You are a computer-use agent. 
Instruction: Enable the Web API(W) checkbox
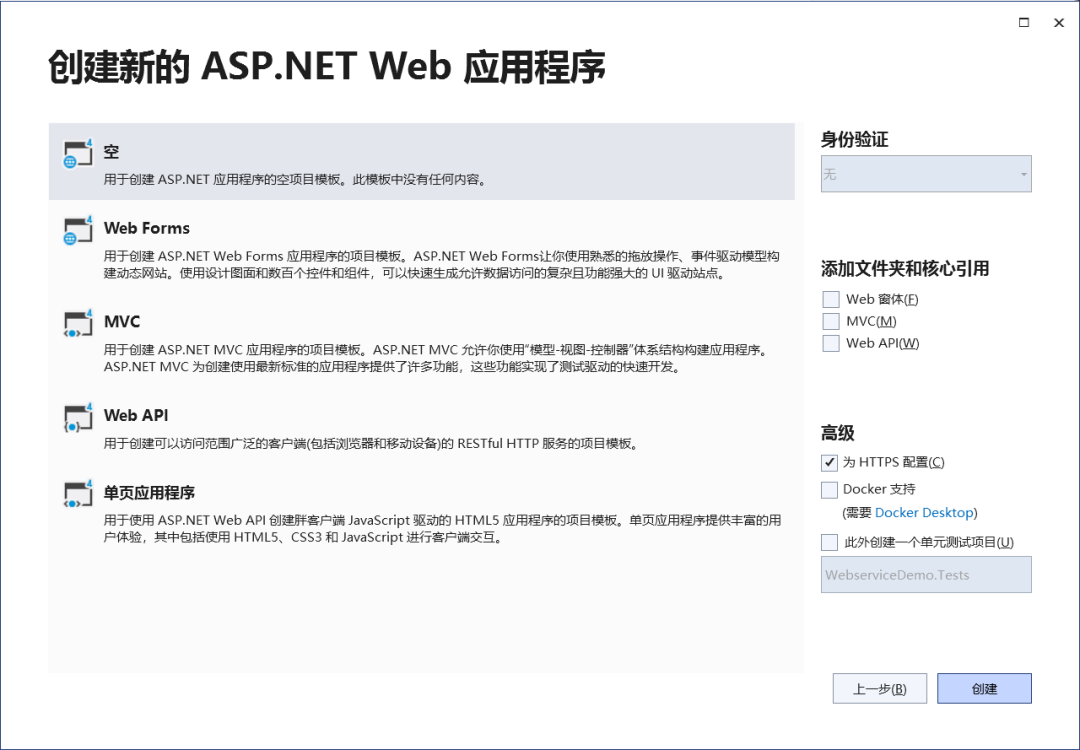pyautogui.click(x=831, y=343)
